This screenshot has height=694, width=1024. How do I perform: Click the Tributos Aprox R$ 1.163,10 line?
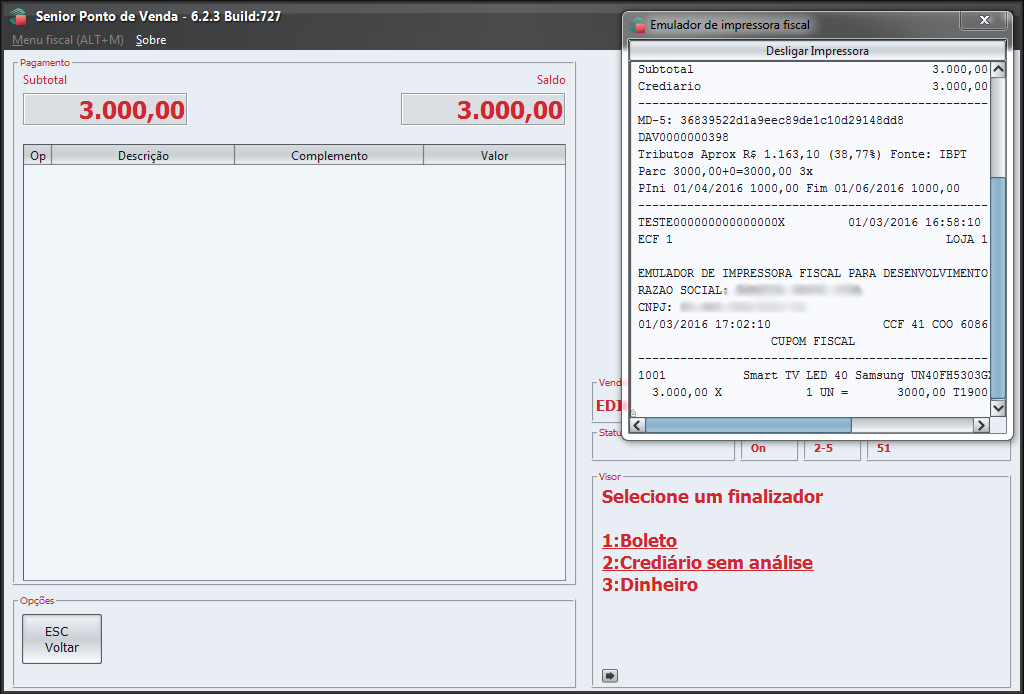[802, 155]
